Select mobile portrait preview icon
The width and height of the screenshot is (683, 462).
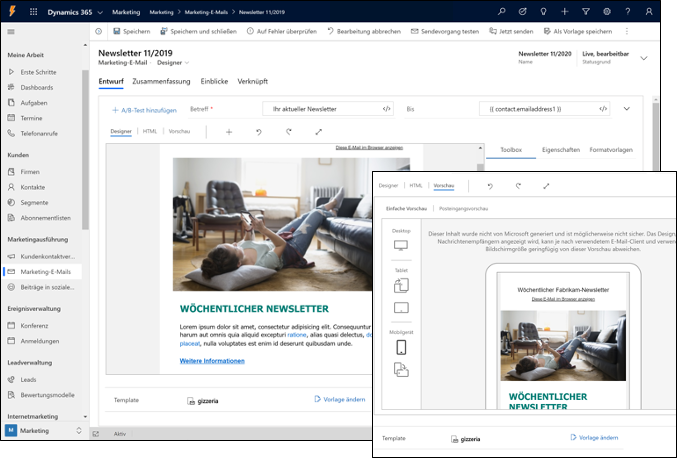pos(401,347)
